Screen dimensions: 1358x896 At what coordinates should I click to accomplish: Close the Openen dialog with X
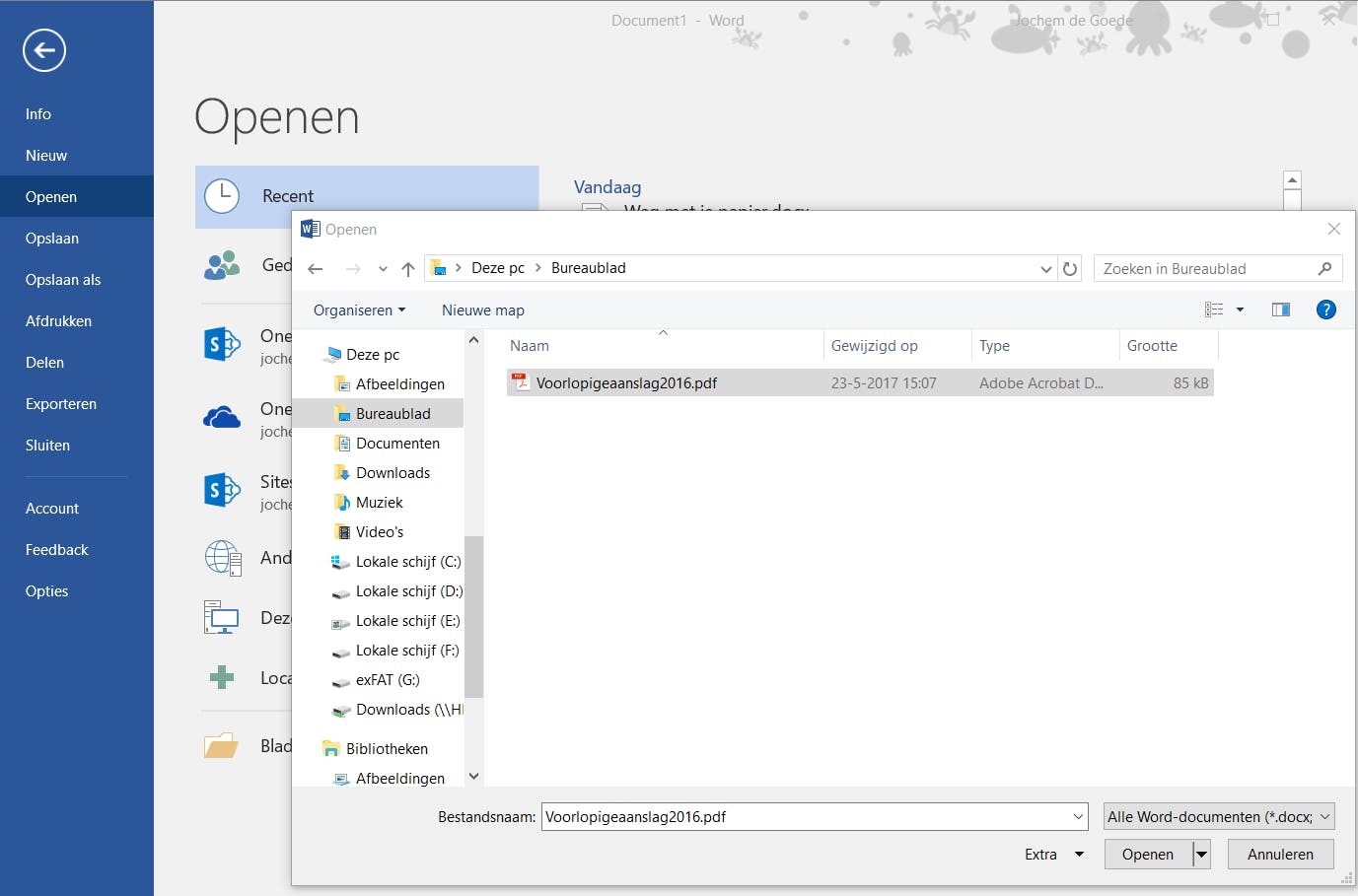[x=1334, y=229]
